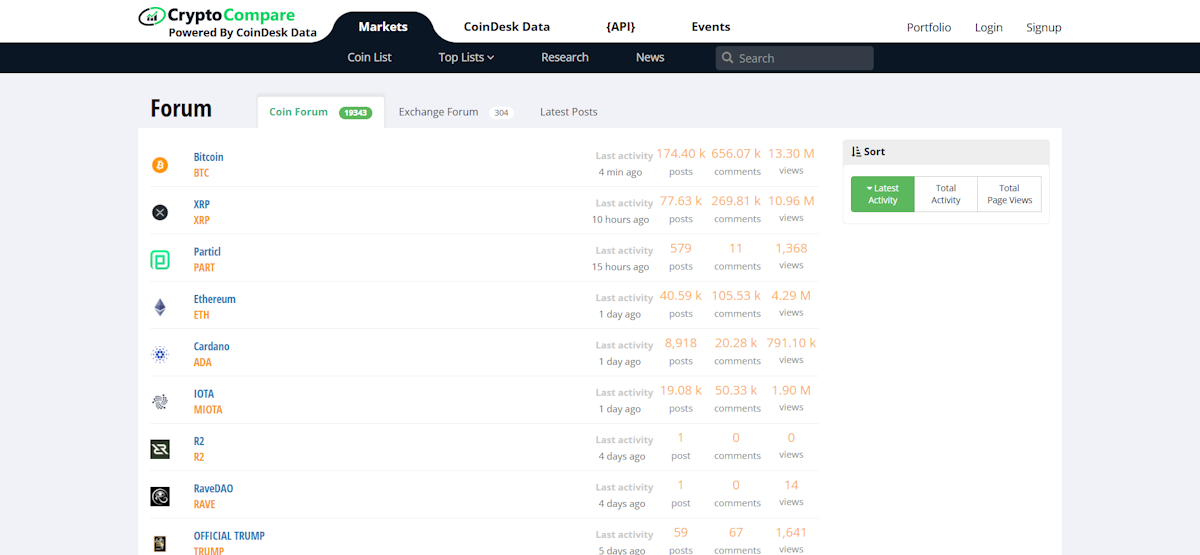Select the Particl coin logo icon

pyautogui.click(x=160, y=260)
